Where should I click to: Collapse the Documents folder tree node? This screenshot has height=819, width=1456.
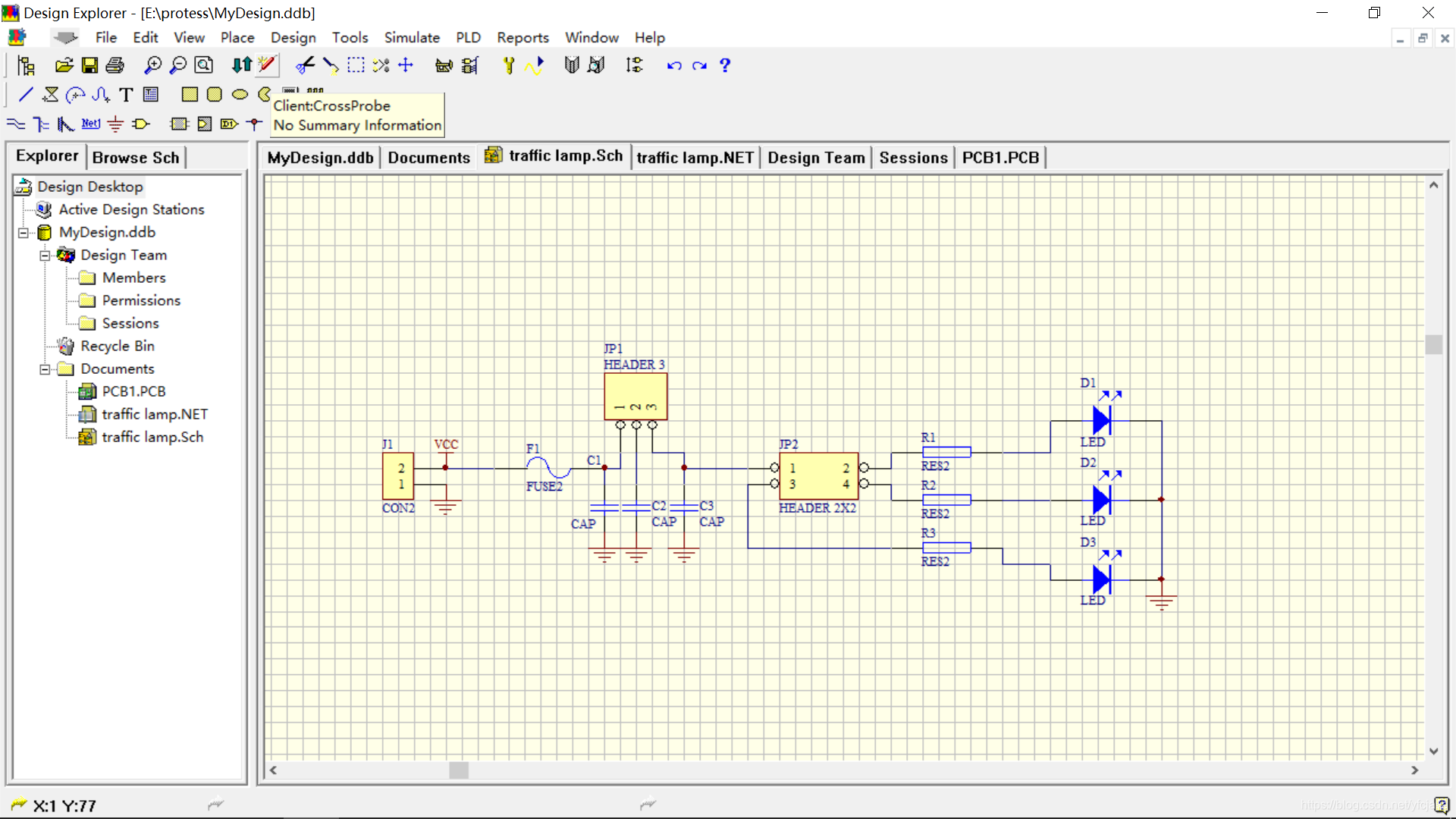tap(45, 369)
